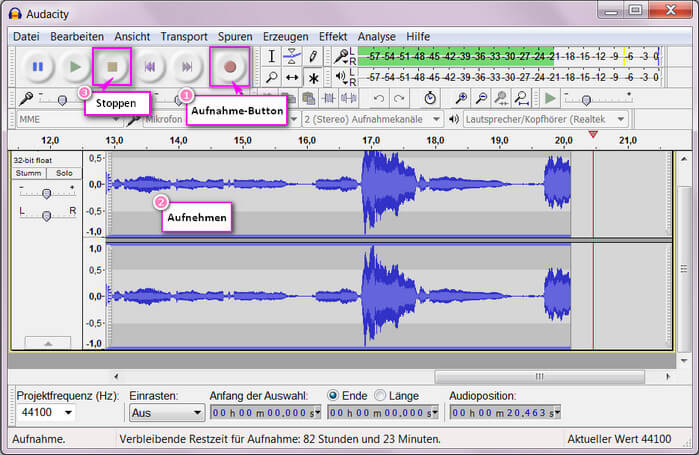The width and height of the screenshot is (699, 455).
Task: Fit selection to window width
Action: (x=502, y=98)
